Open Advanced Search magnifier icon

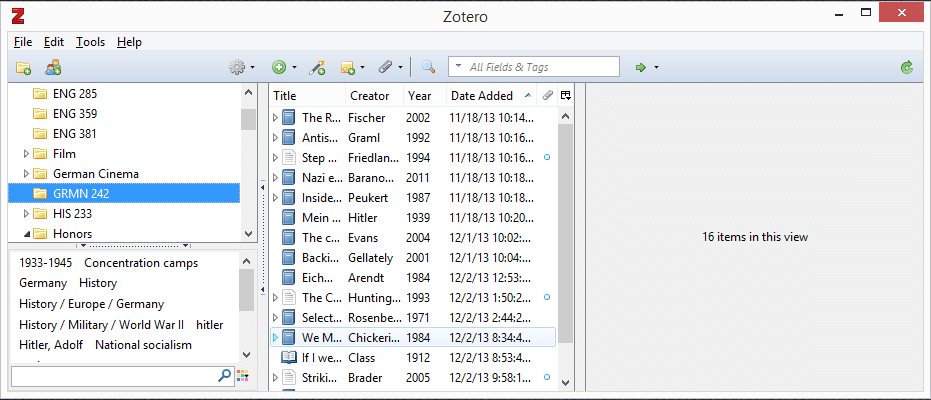tap(428, 67)
